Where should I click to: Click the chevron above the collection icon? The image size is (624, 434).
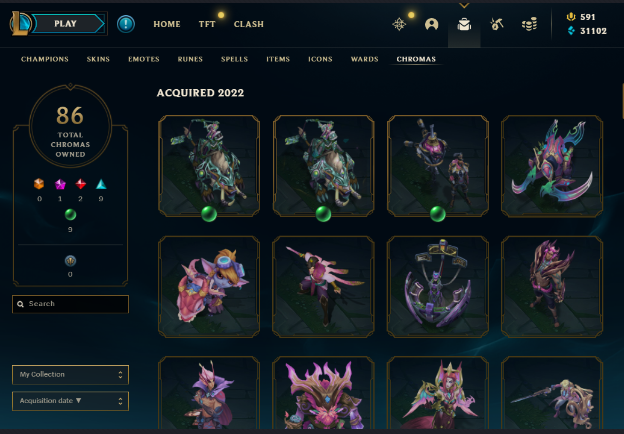464,6
